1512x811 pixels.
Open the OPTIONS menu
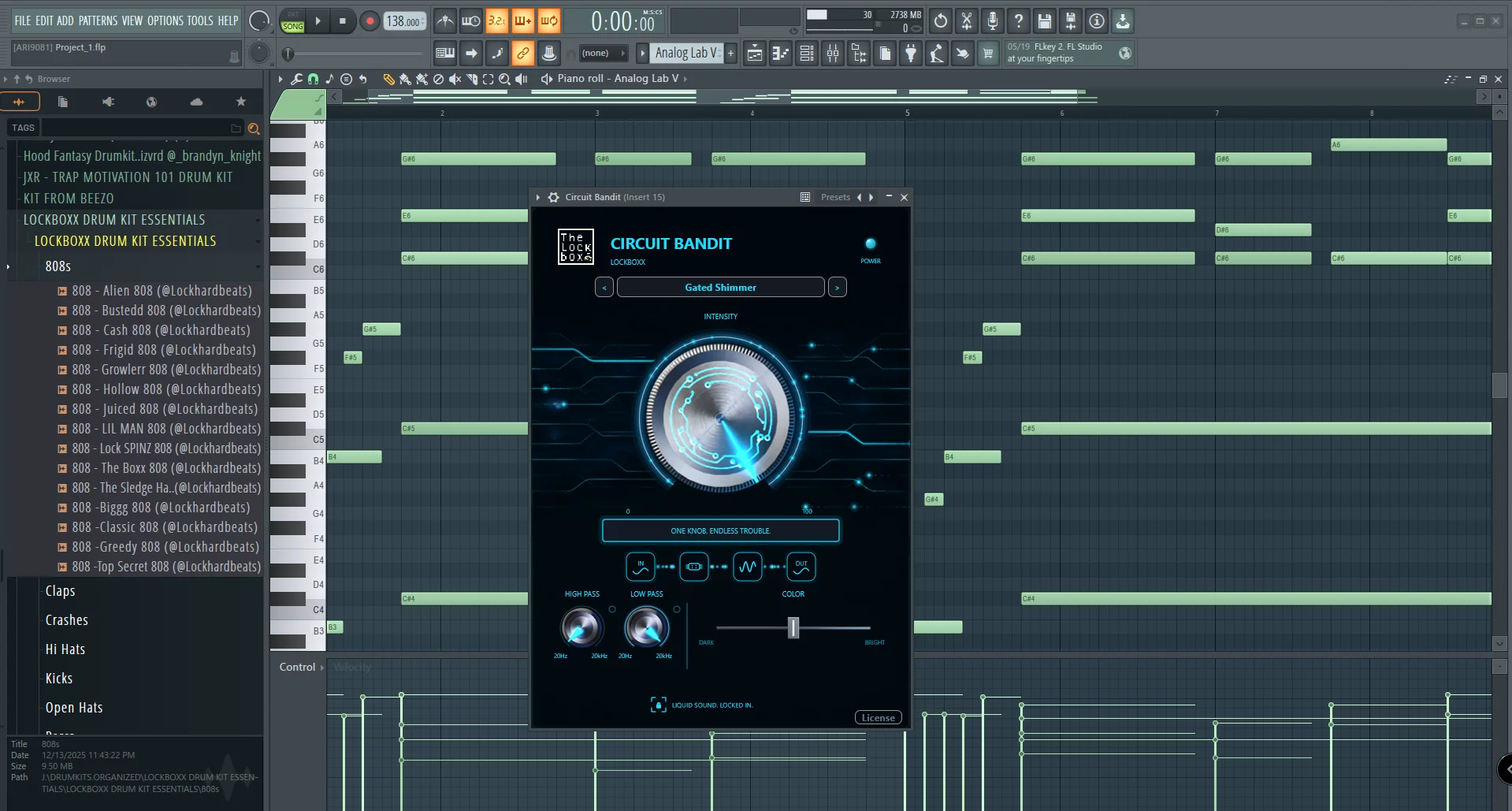165,21
